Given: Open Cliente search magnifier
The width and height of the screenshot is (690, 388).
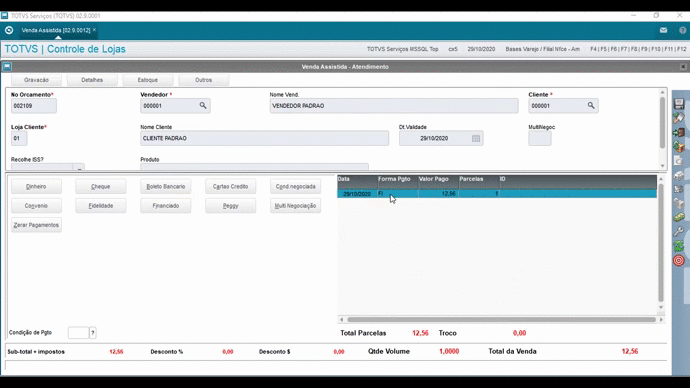Looking at the screenshot, I should (x=591, y=106).
